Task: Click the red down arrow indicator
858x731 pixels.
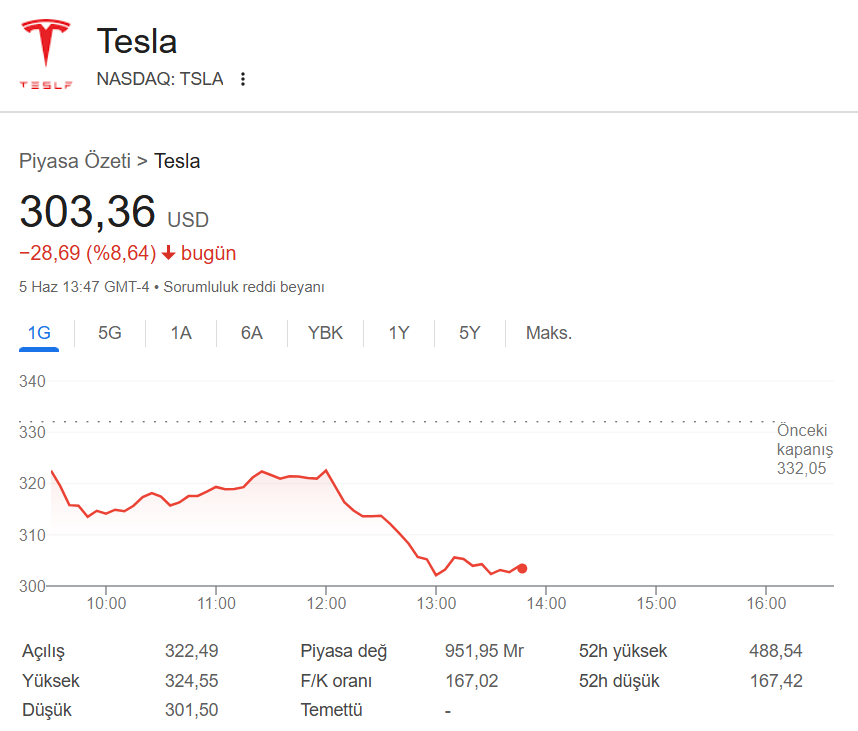Action: [168, 253]
